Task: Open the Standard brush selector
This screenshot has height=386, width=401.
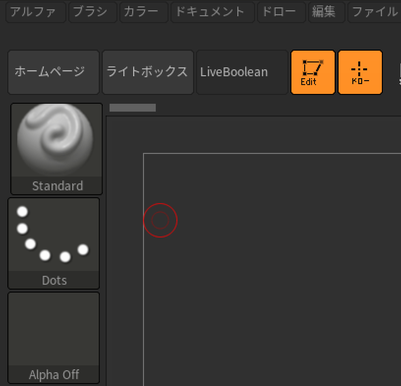Action: coord(56,149)
